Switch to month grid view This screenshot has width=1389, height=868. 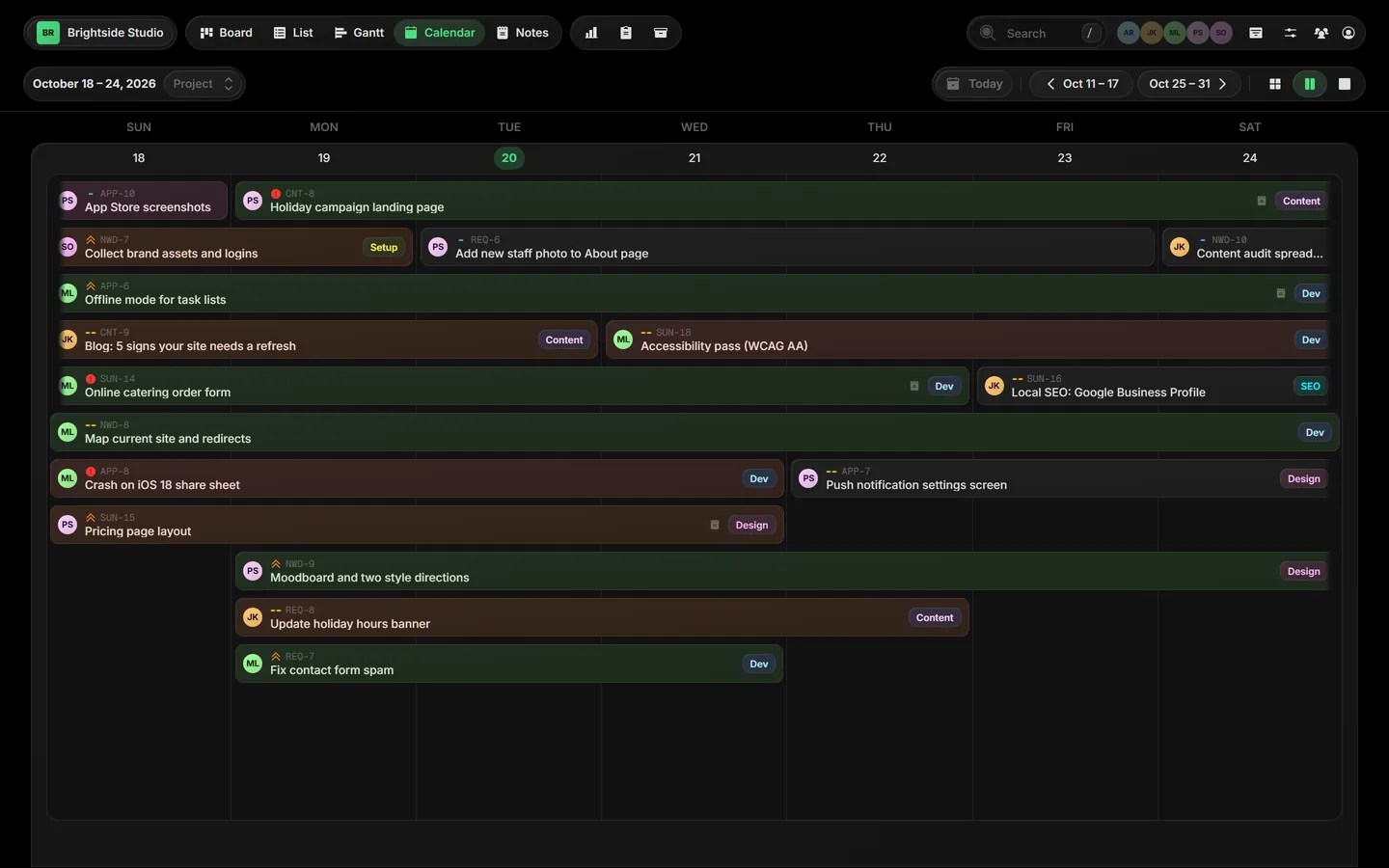coord(1275,84)
